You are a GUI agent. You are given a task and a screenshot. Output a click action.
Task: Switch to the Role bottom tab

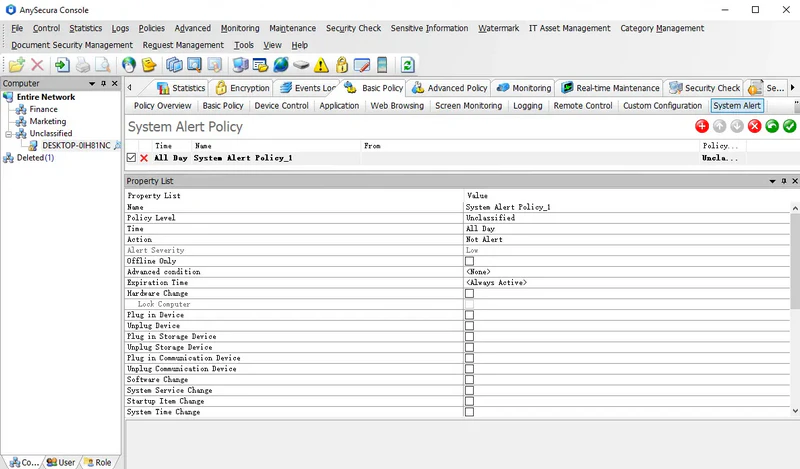[x=98, y=462]
